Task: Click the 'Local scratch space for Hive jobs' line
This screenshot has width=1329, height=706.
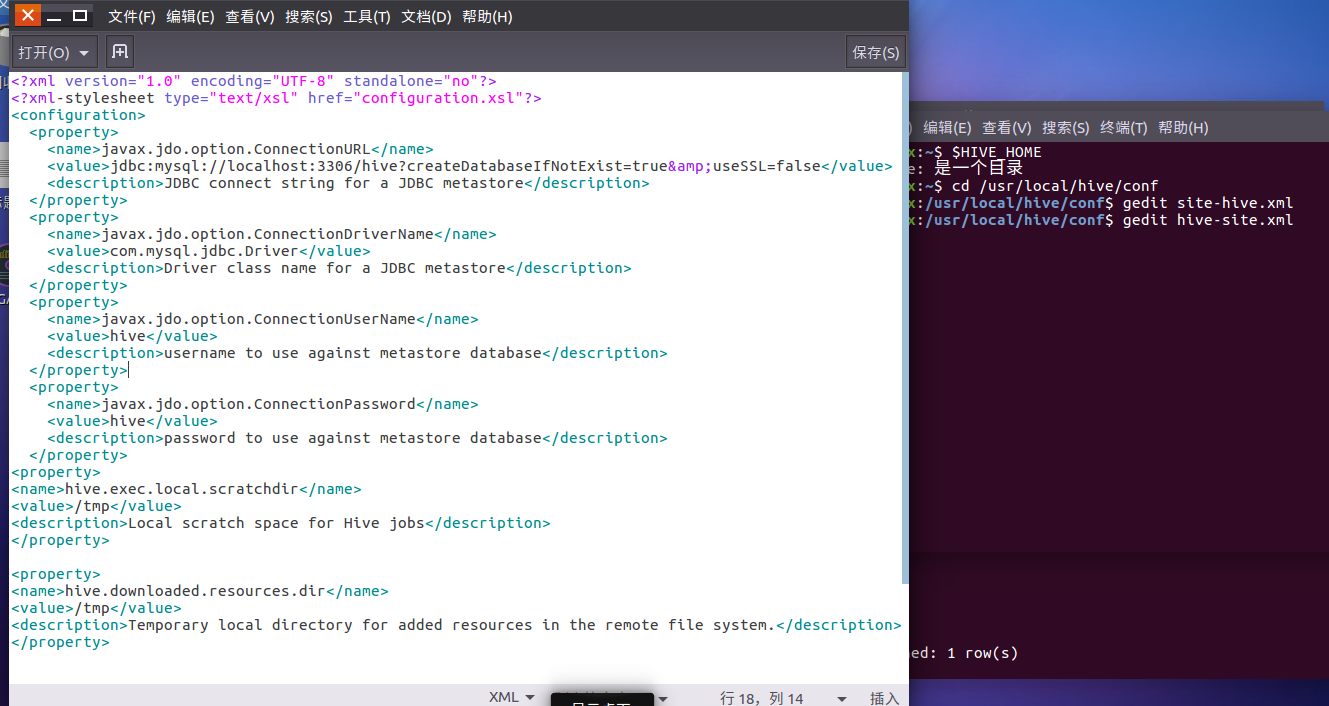Action: coord(281,523)
